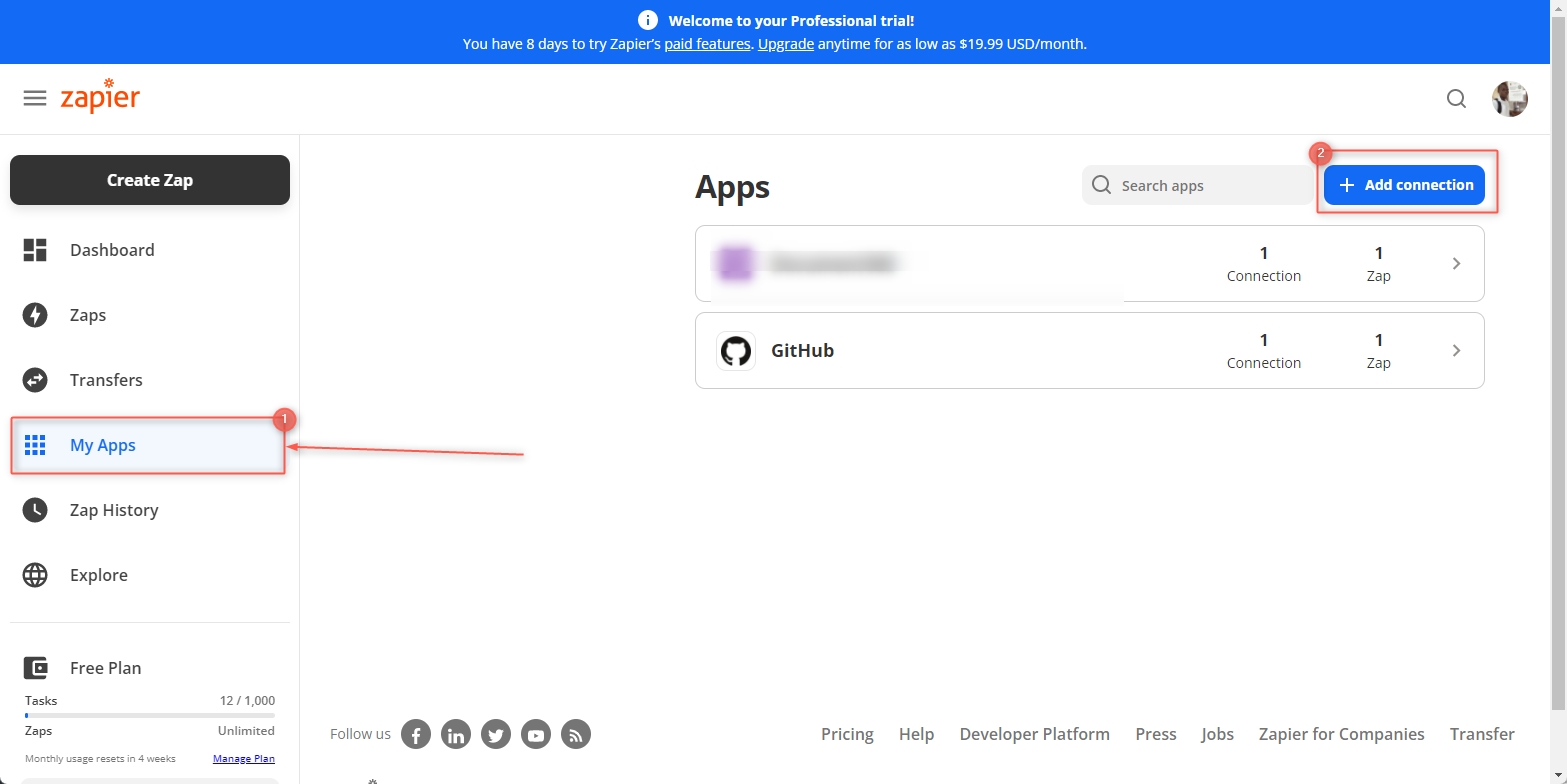Click the Manage Plan link

pyautogui.click(x=243, y=759)
